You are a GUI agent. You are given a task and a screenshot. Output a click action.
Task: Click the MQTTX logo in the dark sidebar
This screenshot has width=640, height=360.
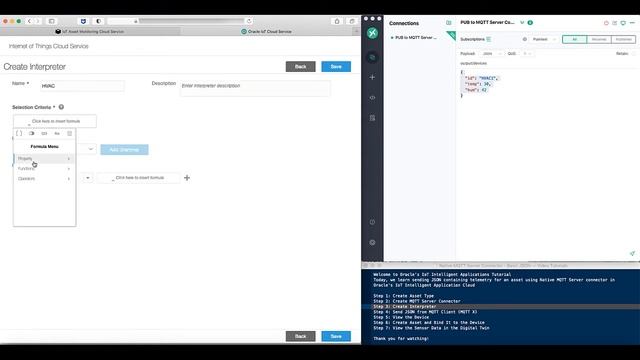point(372,33)
